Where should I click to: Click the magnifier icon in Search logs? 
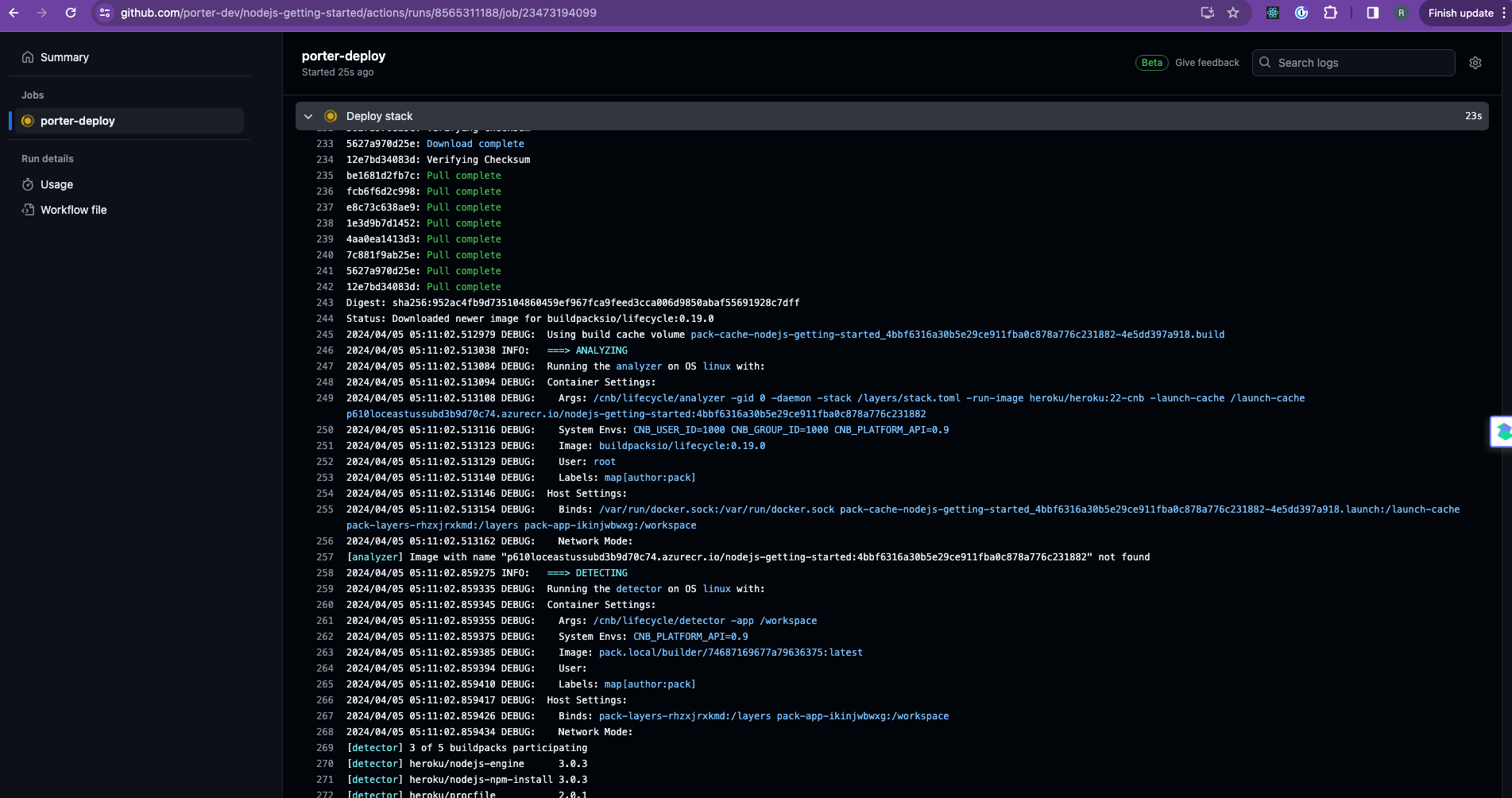[x=1265, y=62]
